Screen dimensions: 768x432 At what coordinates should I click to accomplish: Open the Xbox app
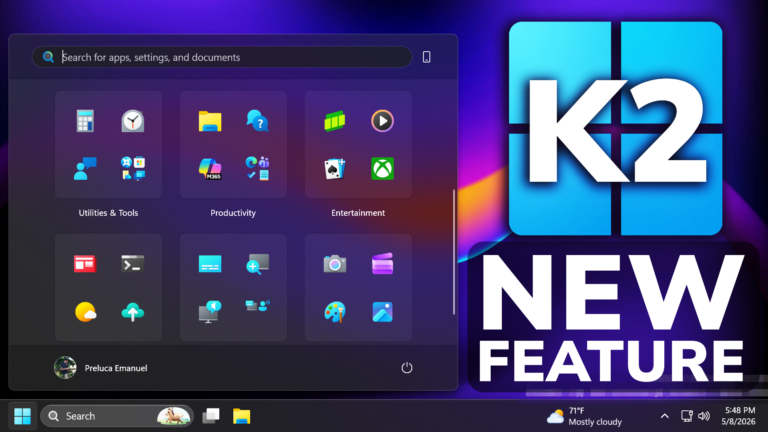383,168
